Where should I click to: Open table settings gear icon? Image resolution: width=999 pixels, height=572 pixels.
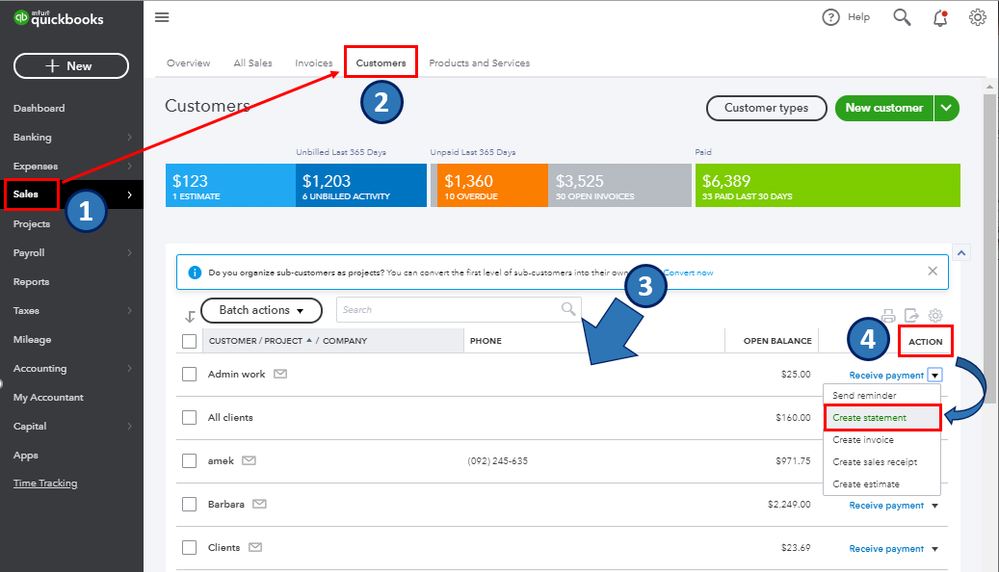(935, 315)
